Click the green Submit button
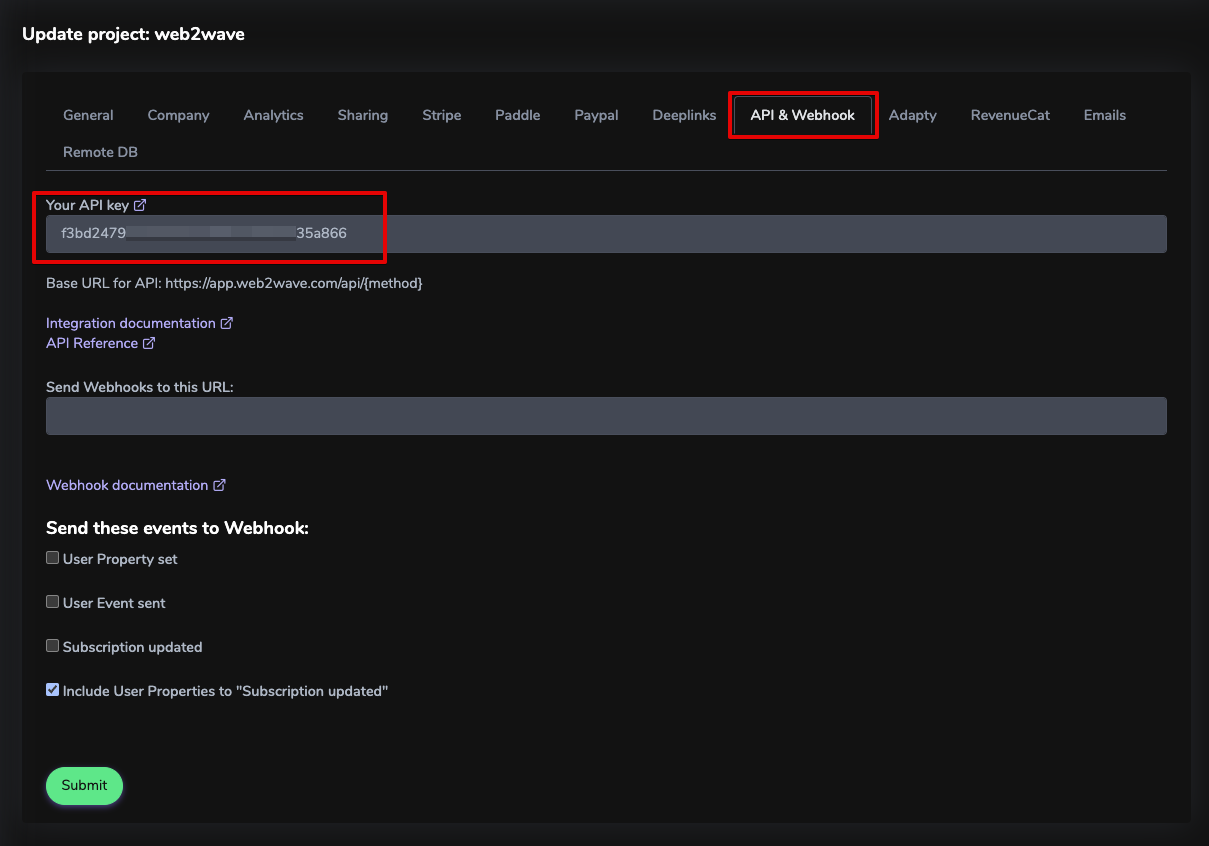Viewport: 1209px width, 846px height. click(x=84, y=785)
